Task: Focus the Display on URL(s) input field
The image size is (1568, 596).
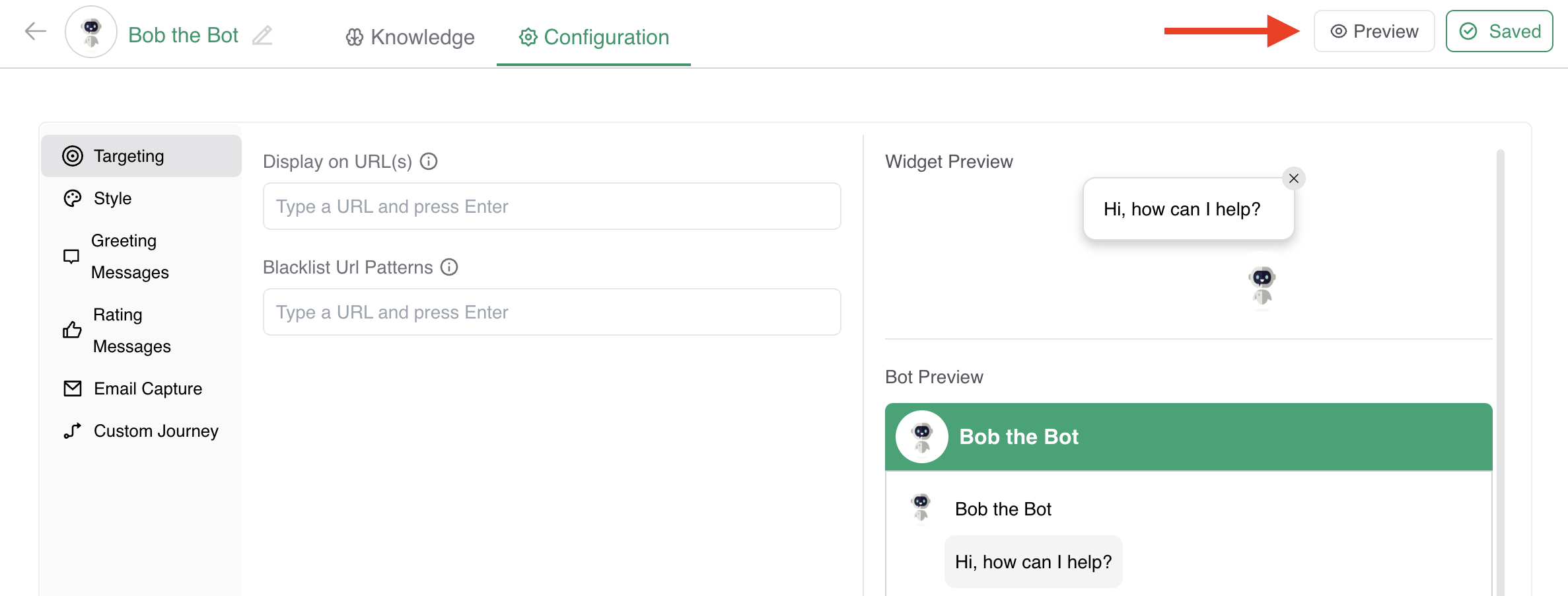Action: pos(552,206)
